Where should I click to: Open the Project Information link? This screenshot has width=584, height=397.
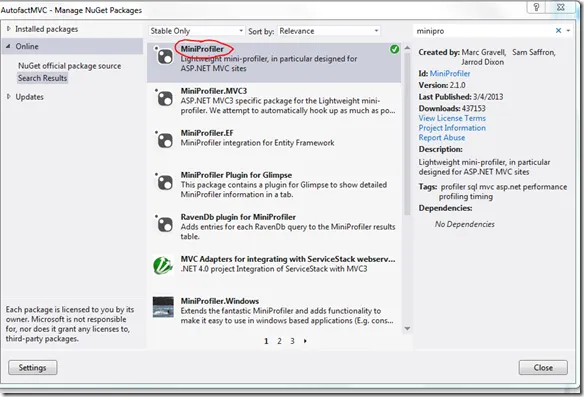[x=452, y=128]
